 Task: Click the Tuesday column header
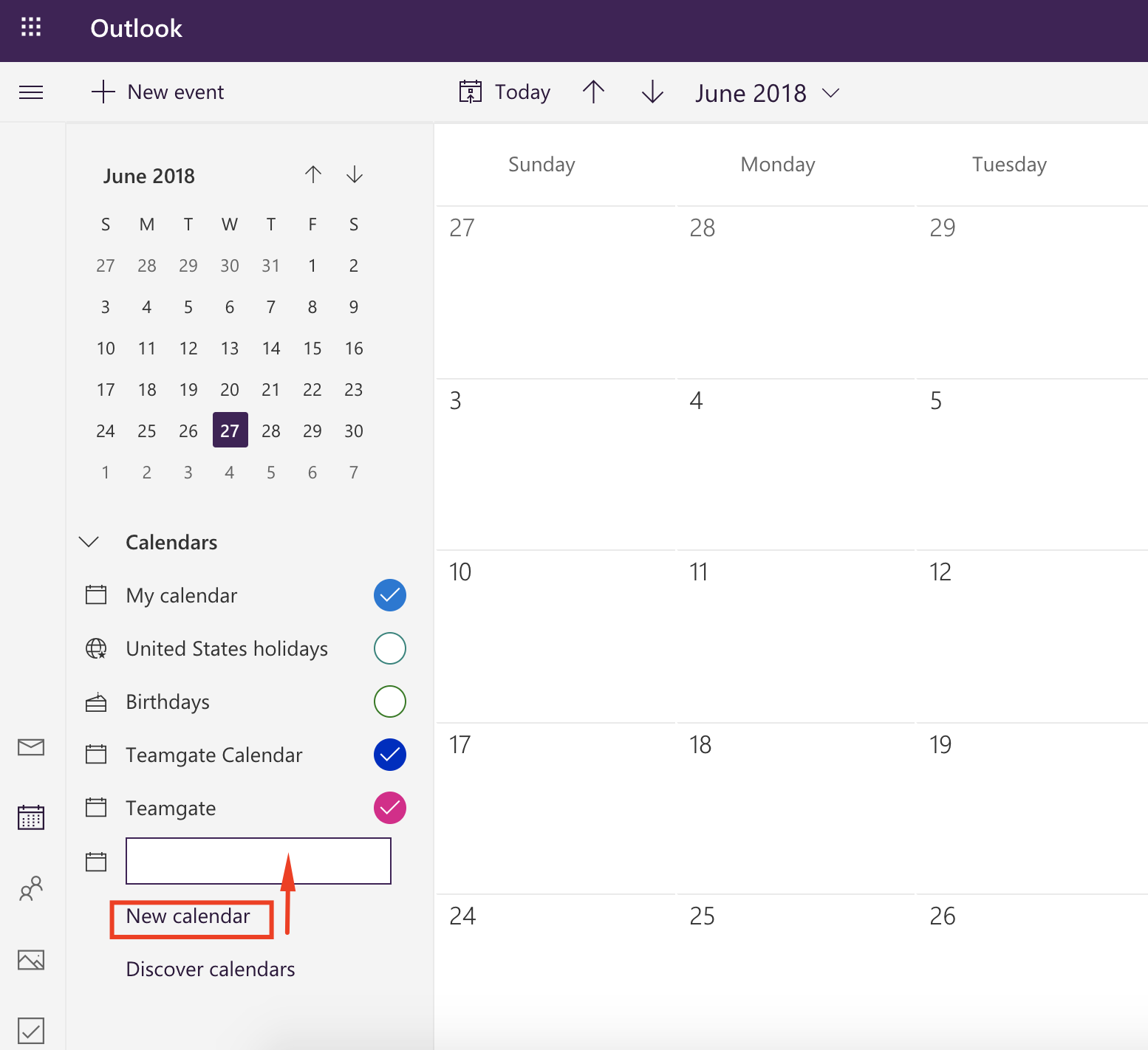(1009, 164)
